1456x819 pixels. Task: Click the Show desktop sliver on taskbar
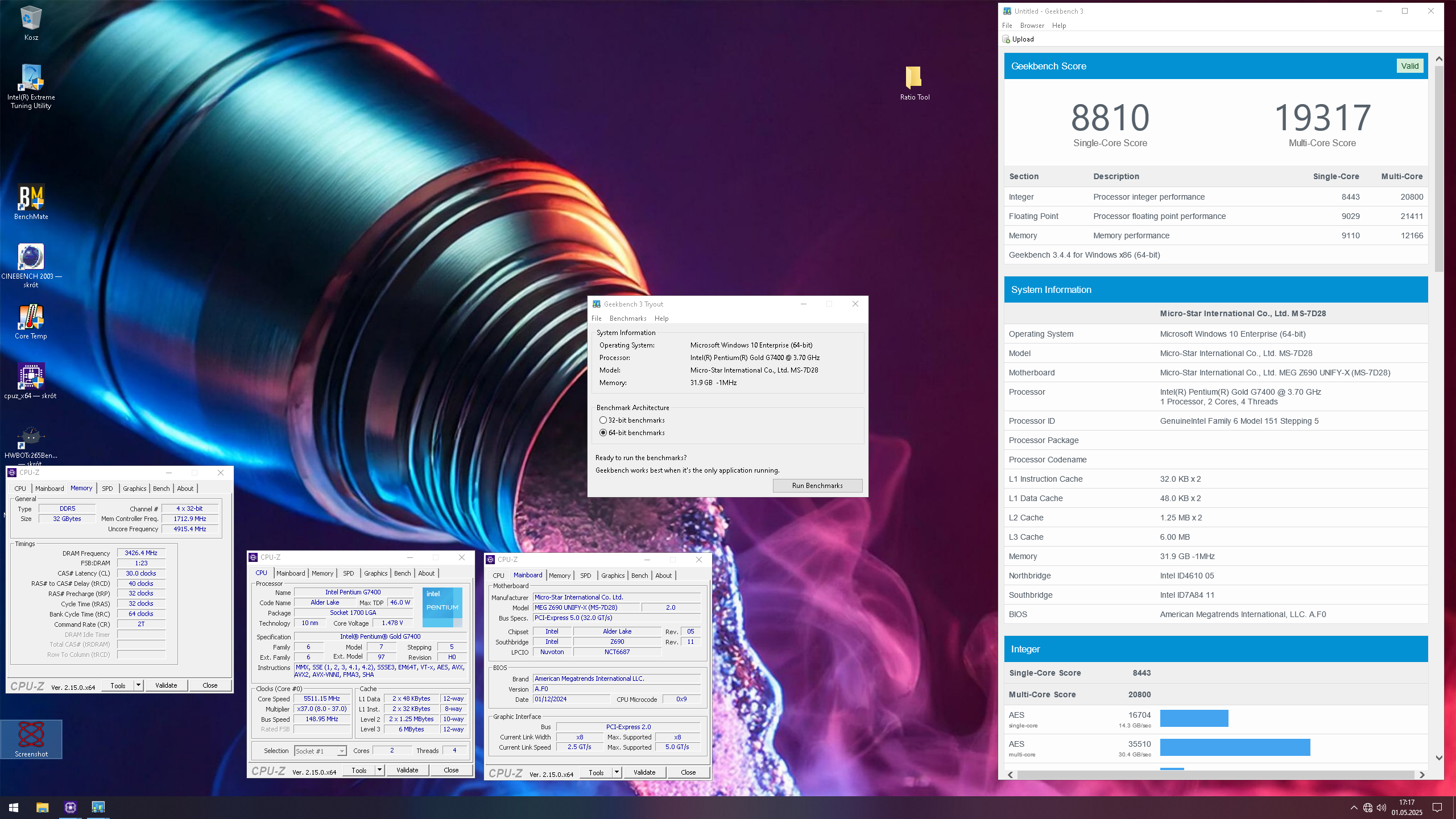pyautogui.click(x=1454, y=808)
